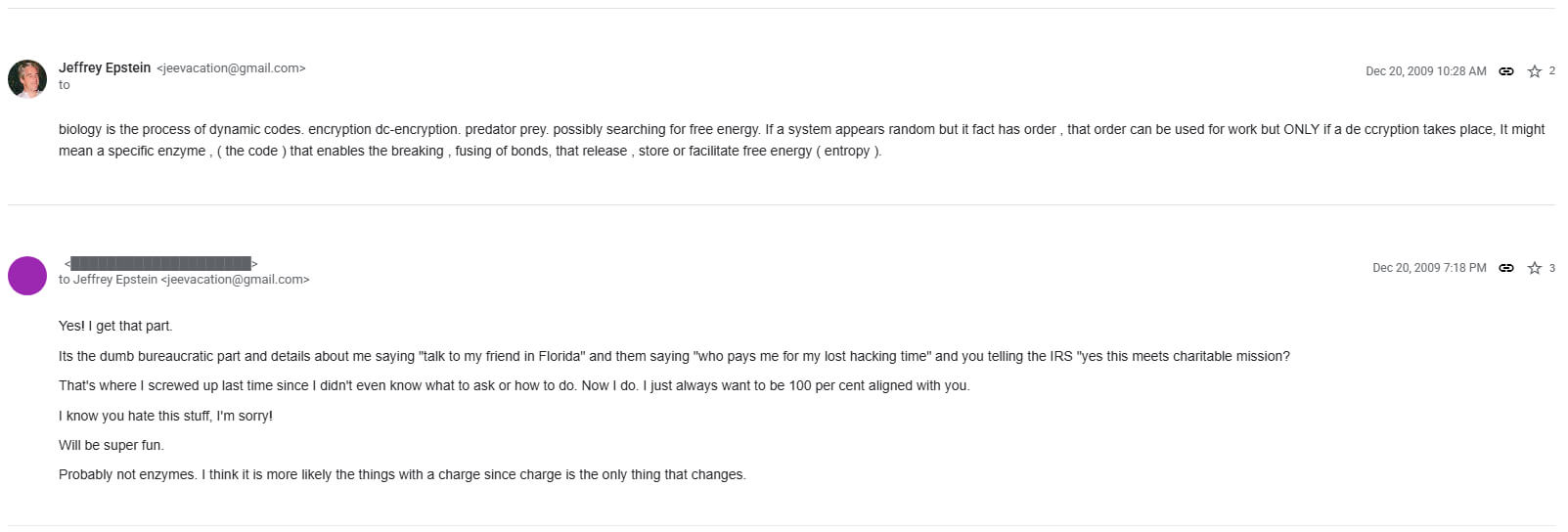Open the Dec 20, 2009 7:18 PM timestamp
The image size is (1568, 532).
[x=1428, y=268]
